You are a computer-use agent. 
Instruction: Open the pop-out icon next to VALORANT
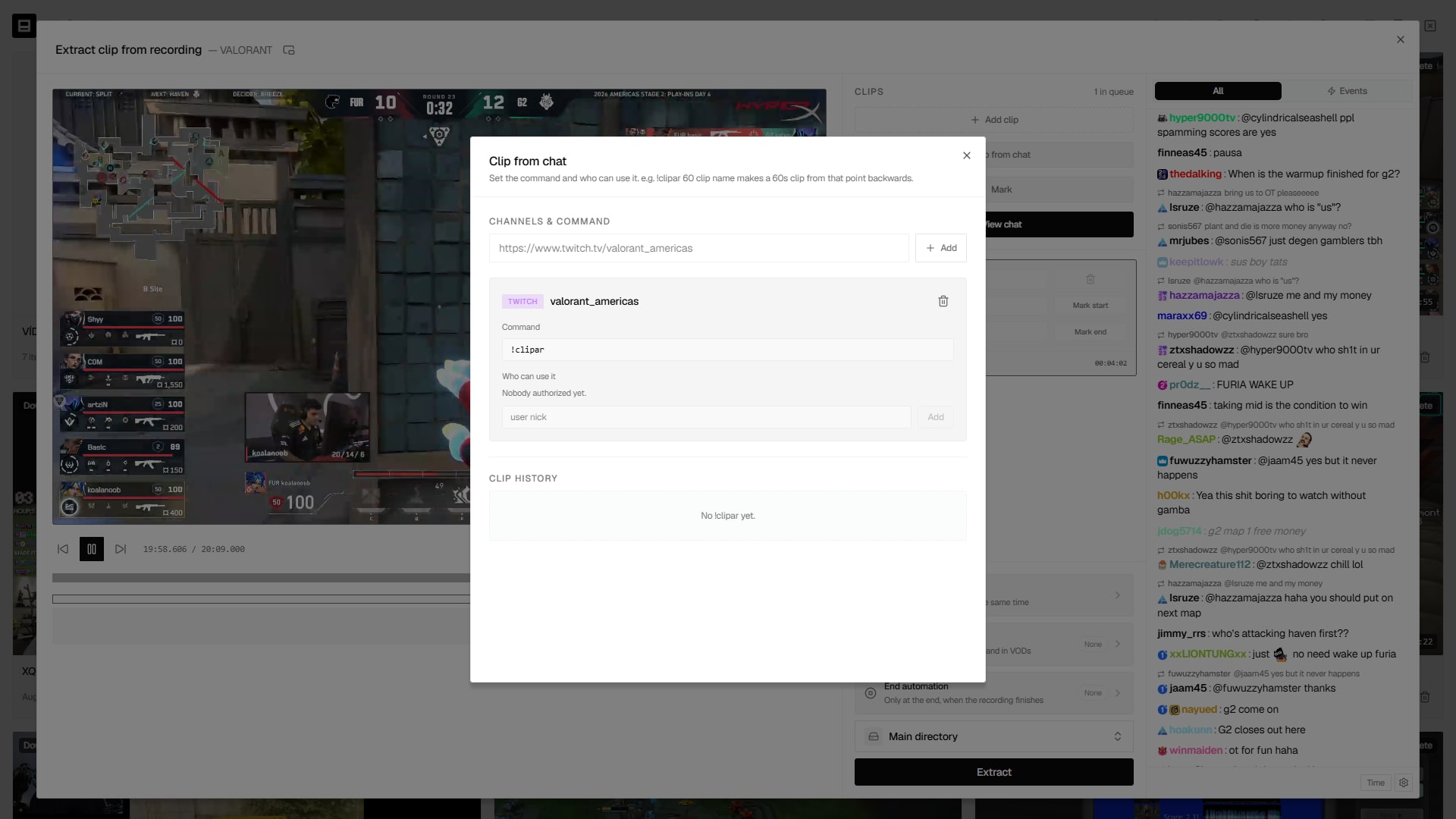[x=289, y=50]
